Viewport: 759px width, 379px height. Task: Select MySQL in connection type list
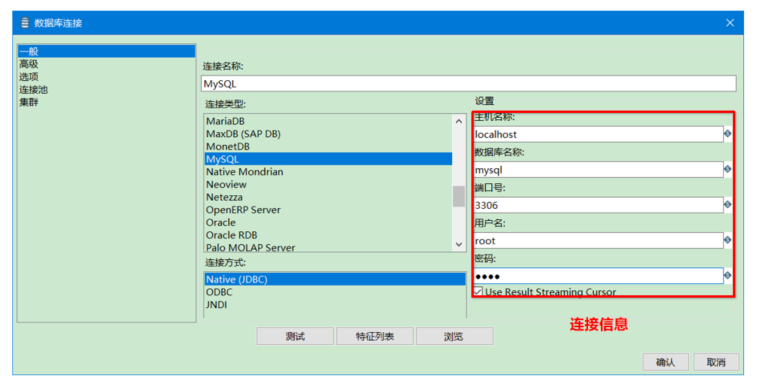pyautogui.click(x=328, y=159)
